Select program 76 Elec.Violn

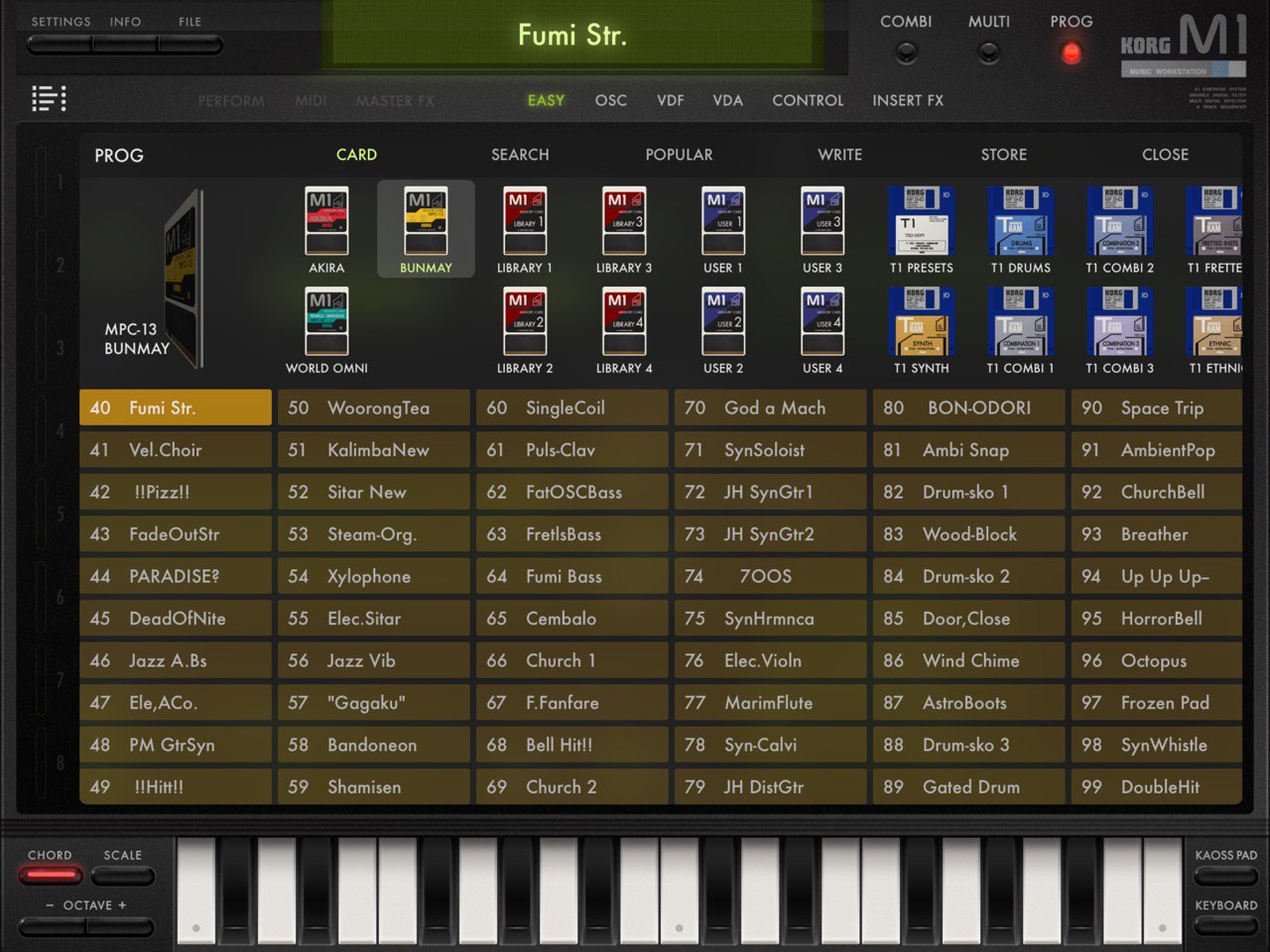[771, 660]
